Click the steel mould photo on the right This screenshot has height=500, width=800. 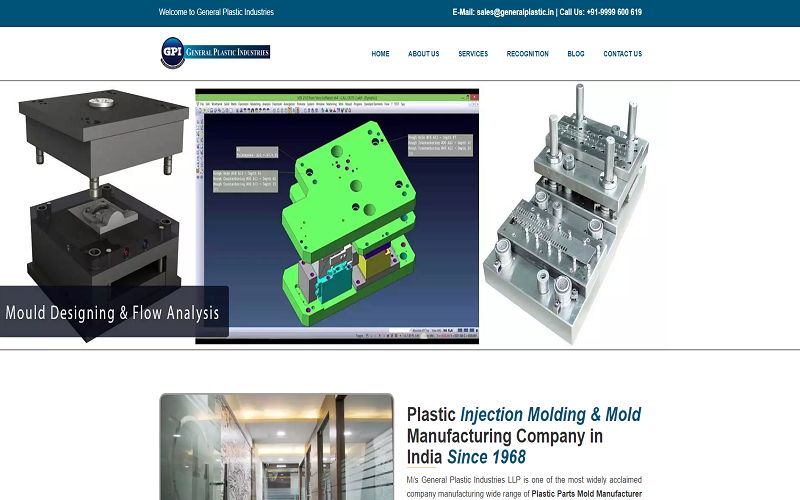pyautogui.click(x=566, y=214)
